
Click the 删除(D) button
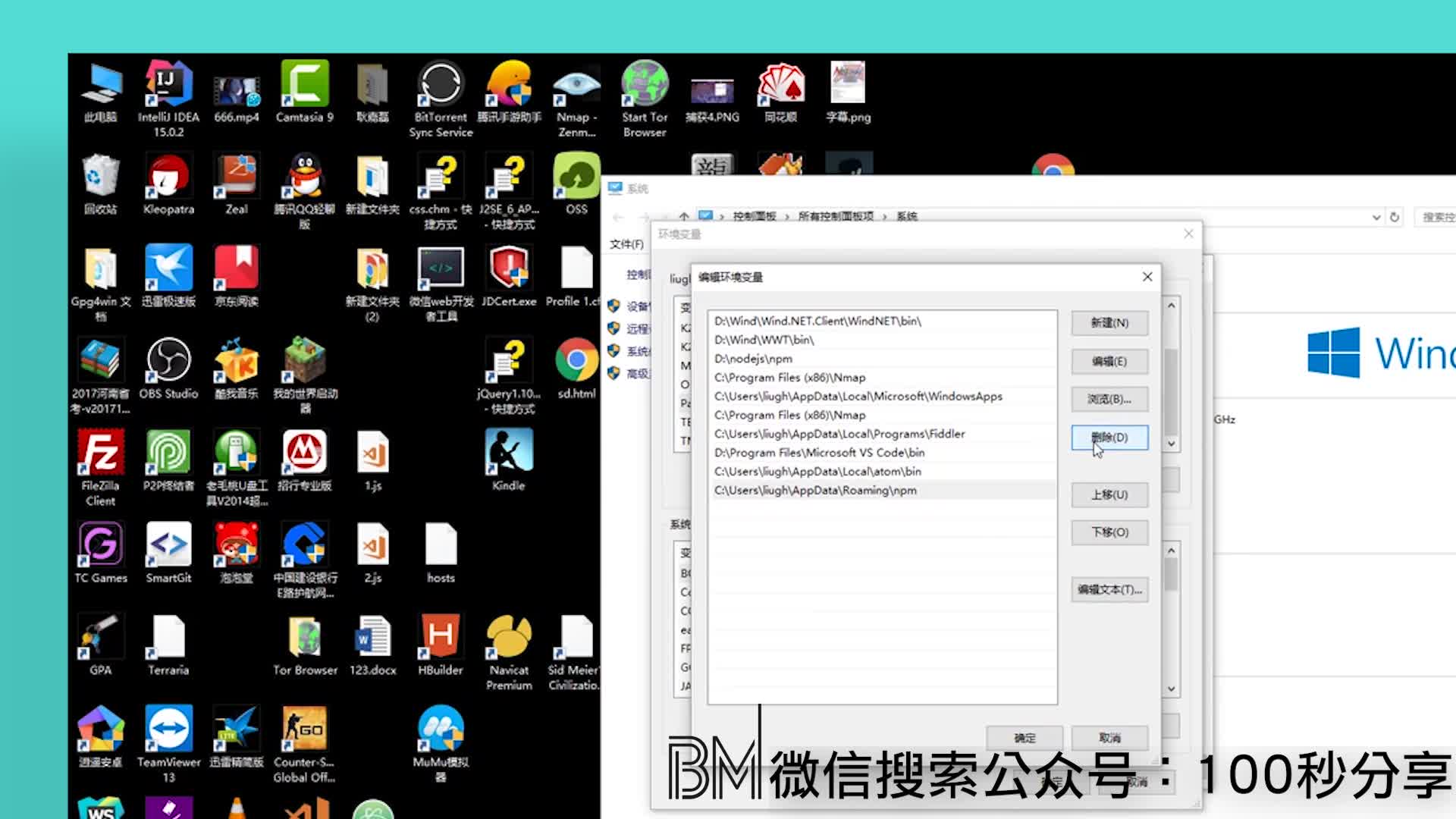point(1109,438)
